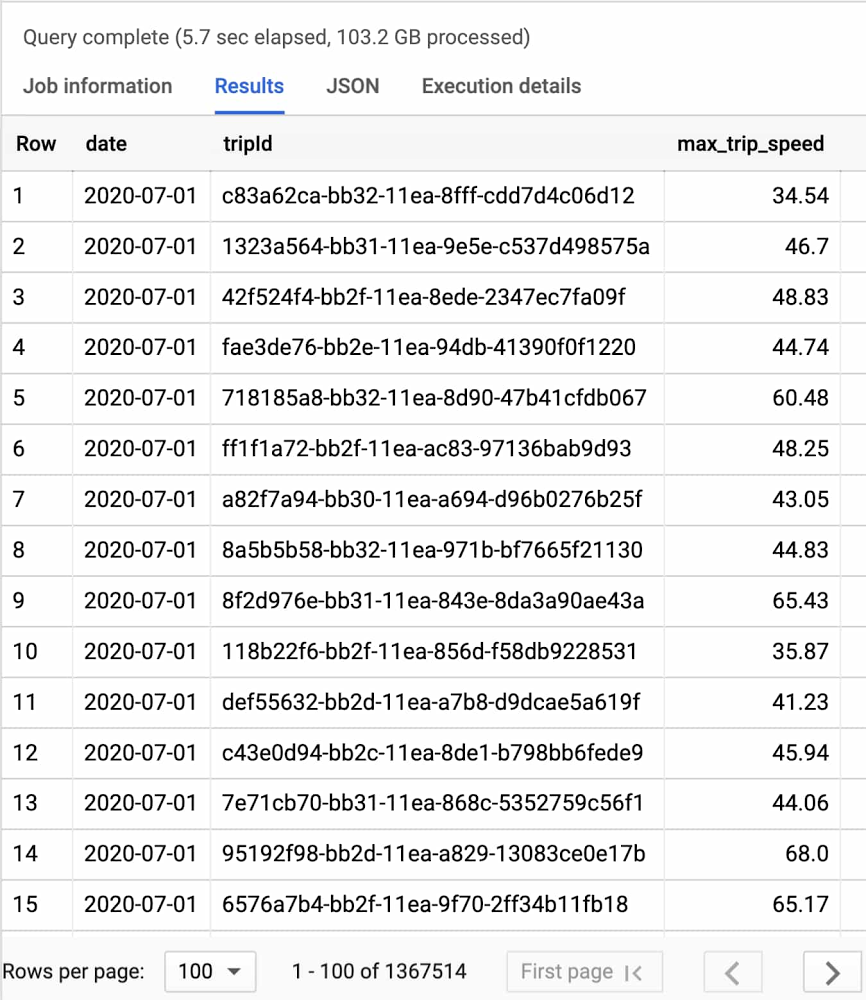866x1000 pixels.
Task: Click max speed value 60.48
Action: click(x=800, y=398)
